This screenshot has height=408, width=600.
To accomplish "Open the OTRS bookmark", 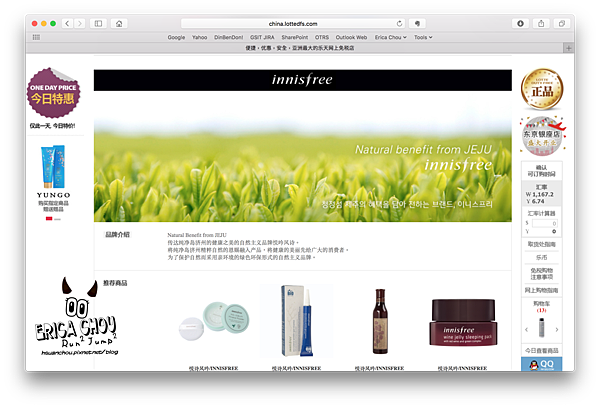I will [x=322, y=37].
